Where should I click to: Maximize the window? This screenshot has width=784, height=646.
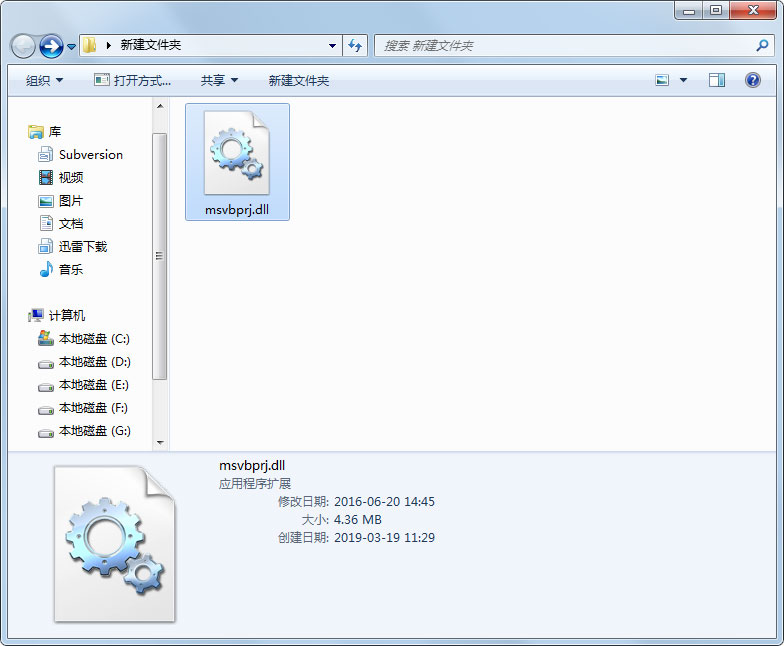pyautogui.click(x=716, y=11)
